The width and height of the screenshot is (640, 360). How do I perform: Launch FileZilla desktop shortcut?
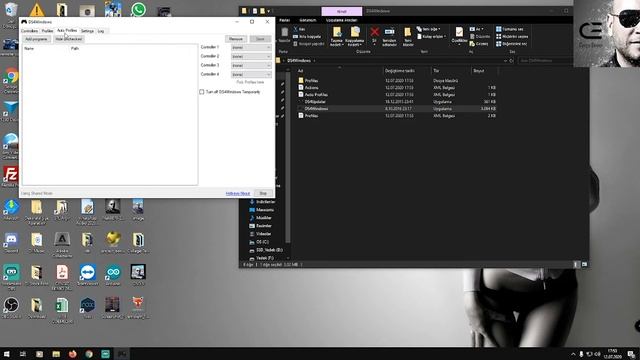tap(11, 175)
